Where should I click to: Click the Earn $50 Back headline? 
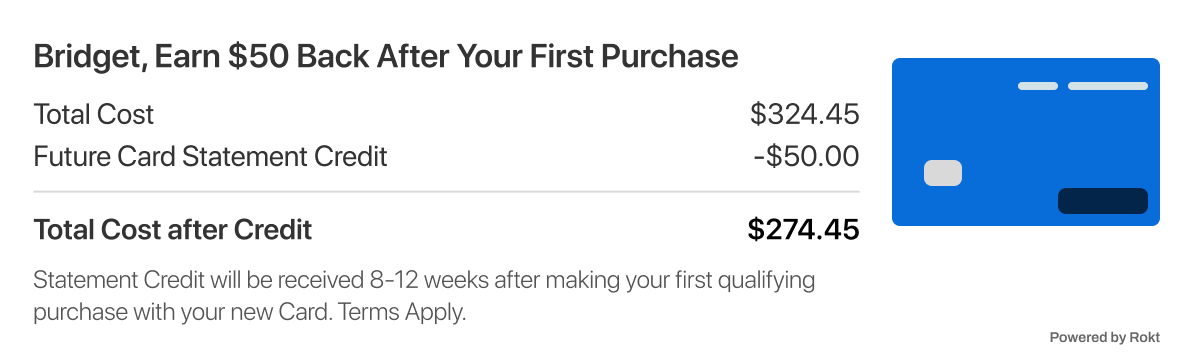click(386, 57)
